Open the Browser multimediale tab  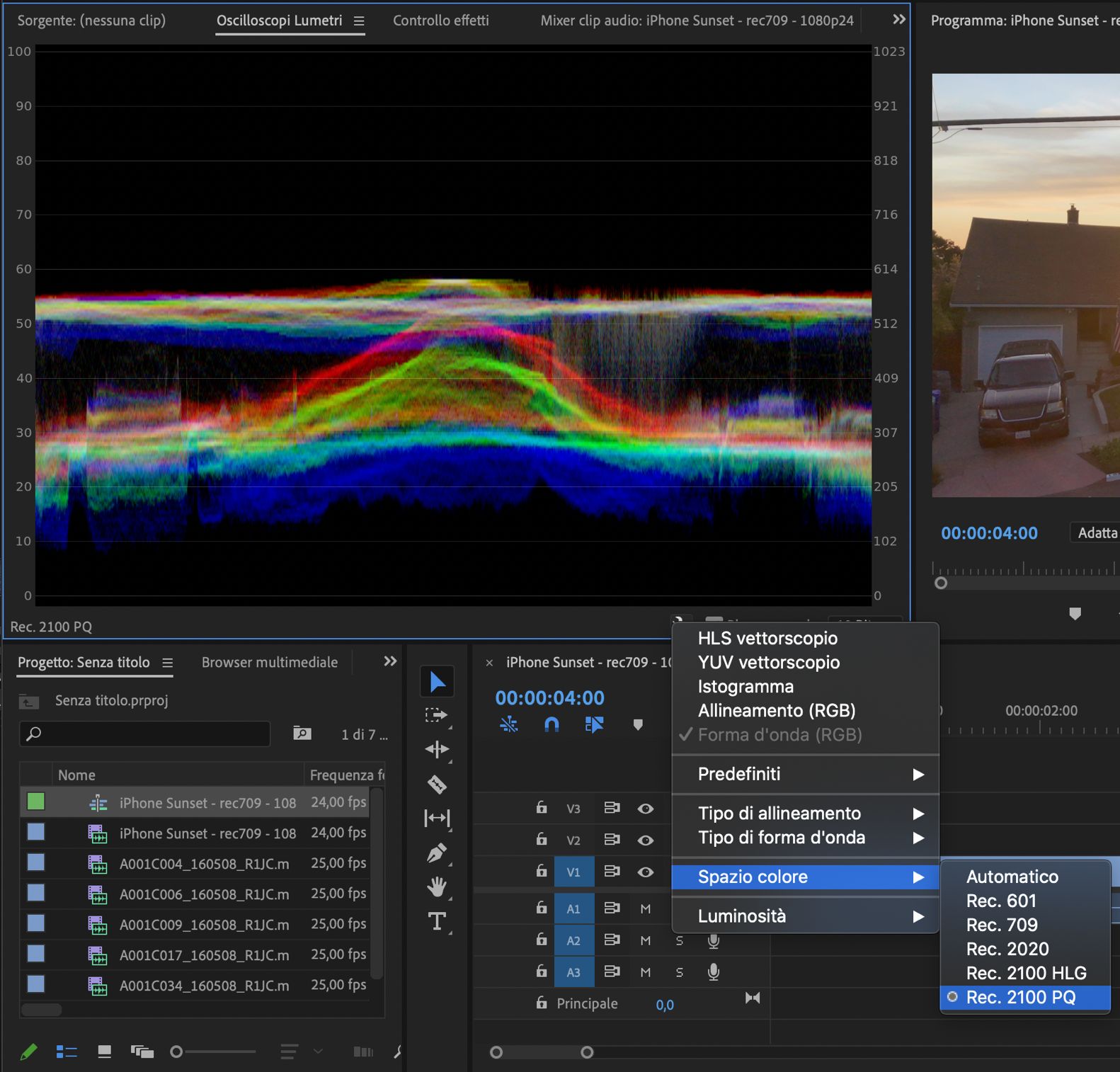coord(269,662)
